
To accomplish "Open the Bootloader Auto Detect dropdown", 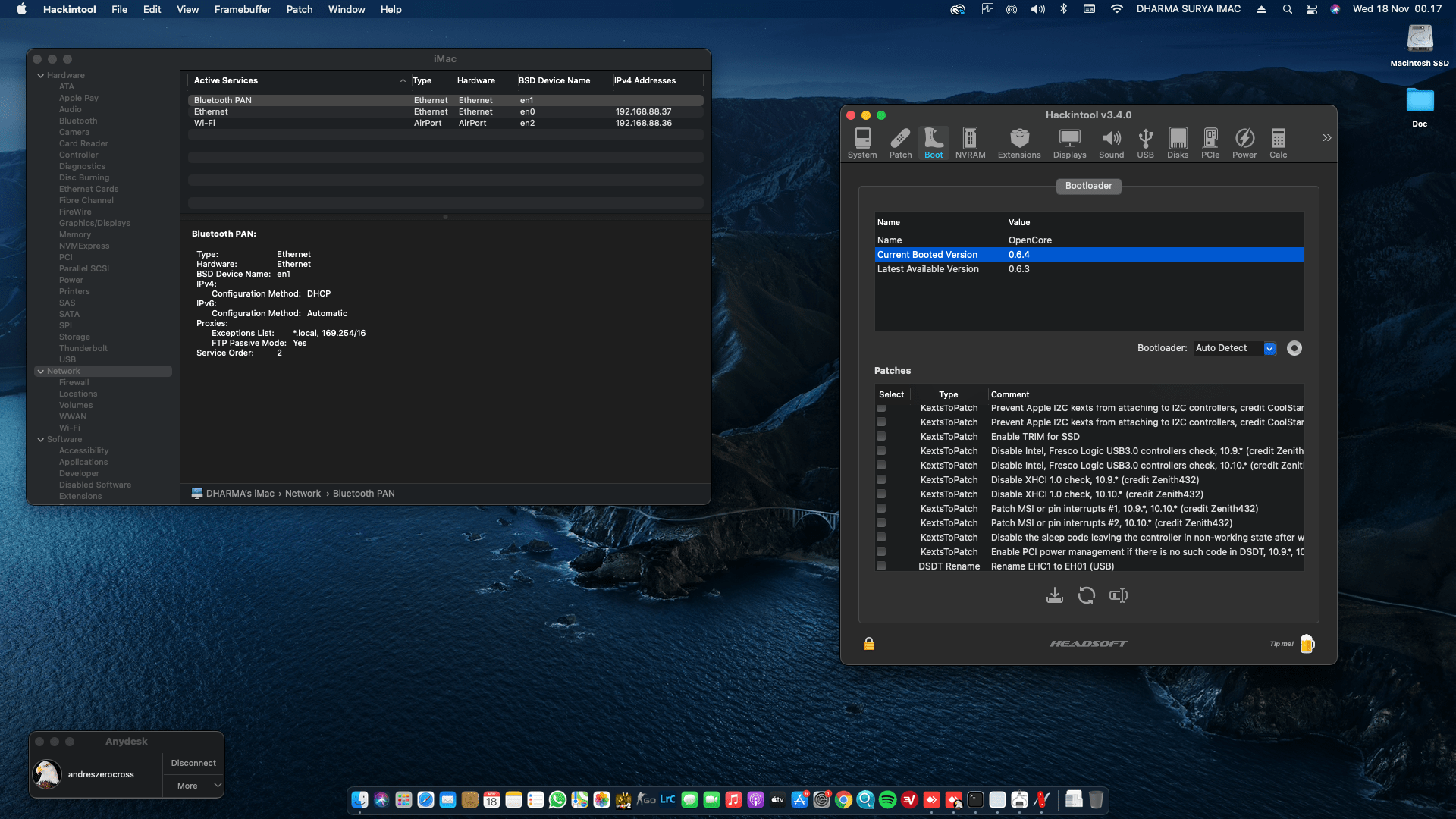I will tap(1271, 348).
